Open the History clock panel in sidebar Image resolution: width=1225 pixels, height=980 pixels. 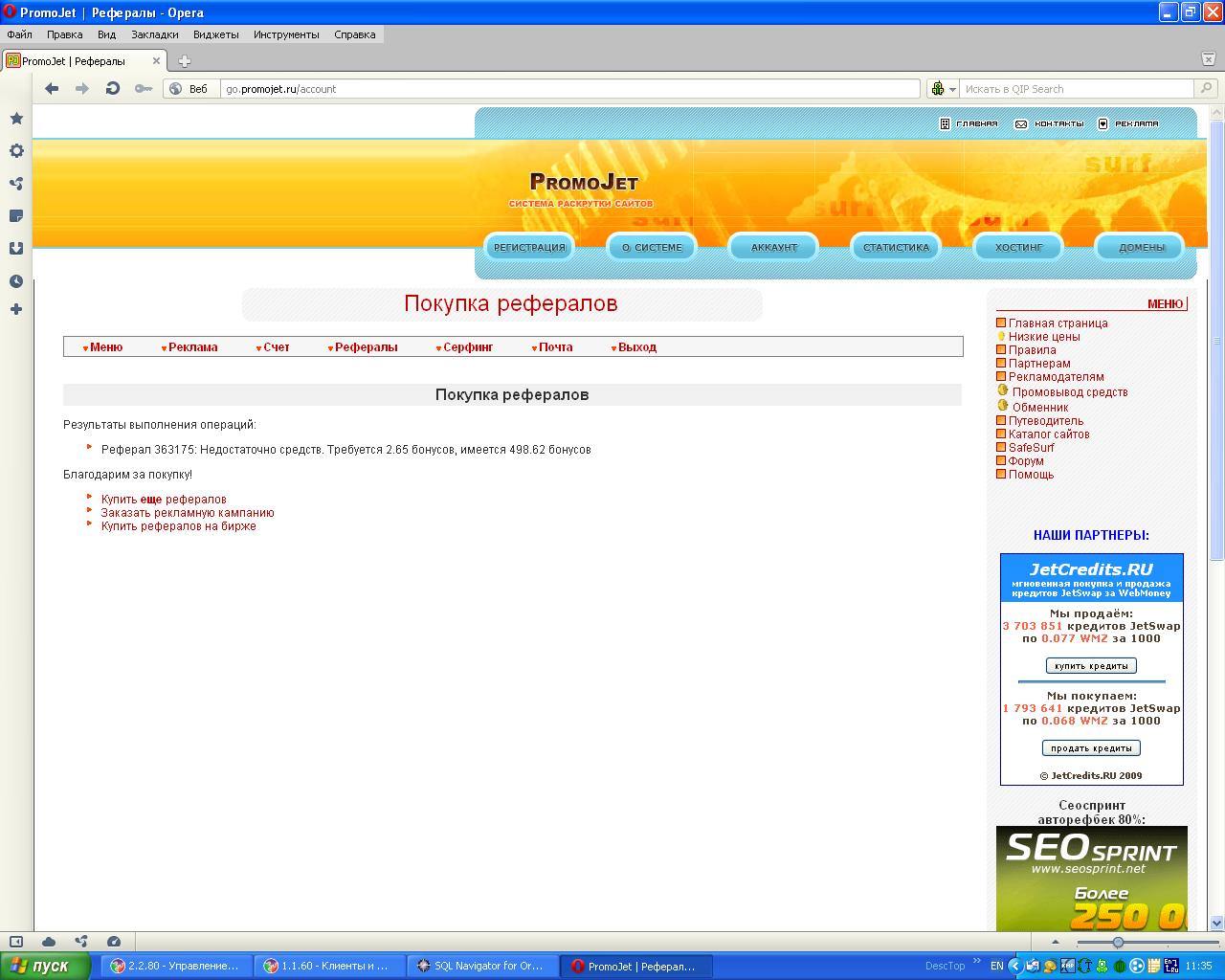[16, 281]
